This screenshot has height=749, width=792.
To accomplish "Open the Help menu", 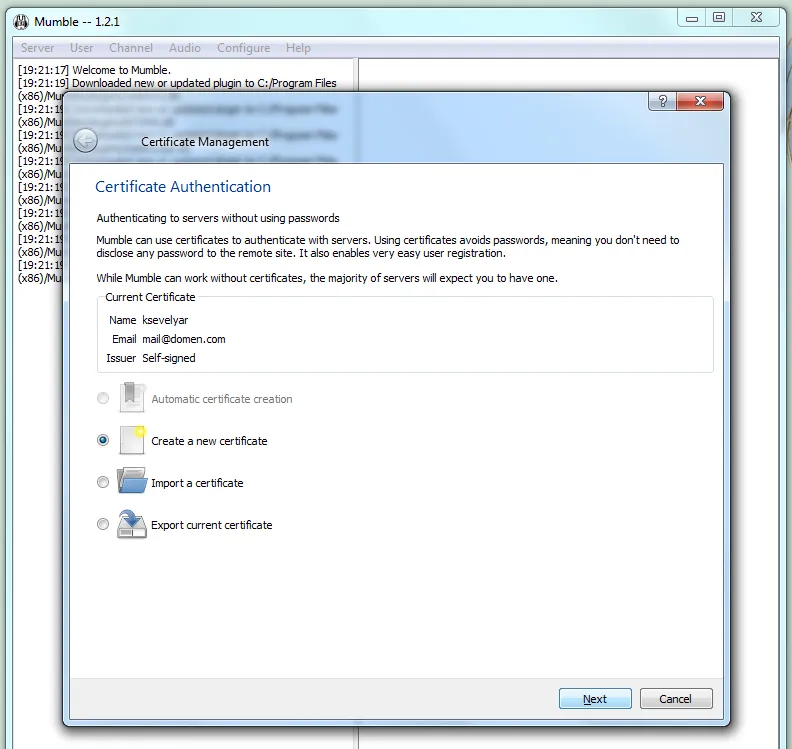I will pyautogui.click(x=298, y=48).
